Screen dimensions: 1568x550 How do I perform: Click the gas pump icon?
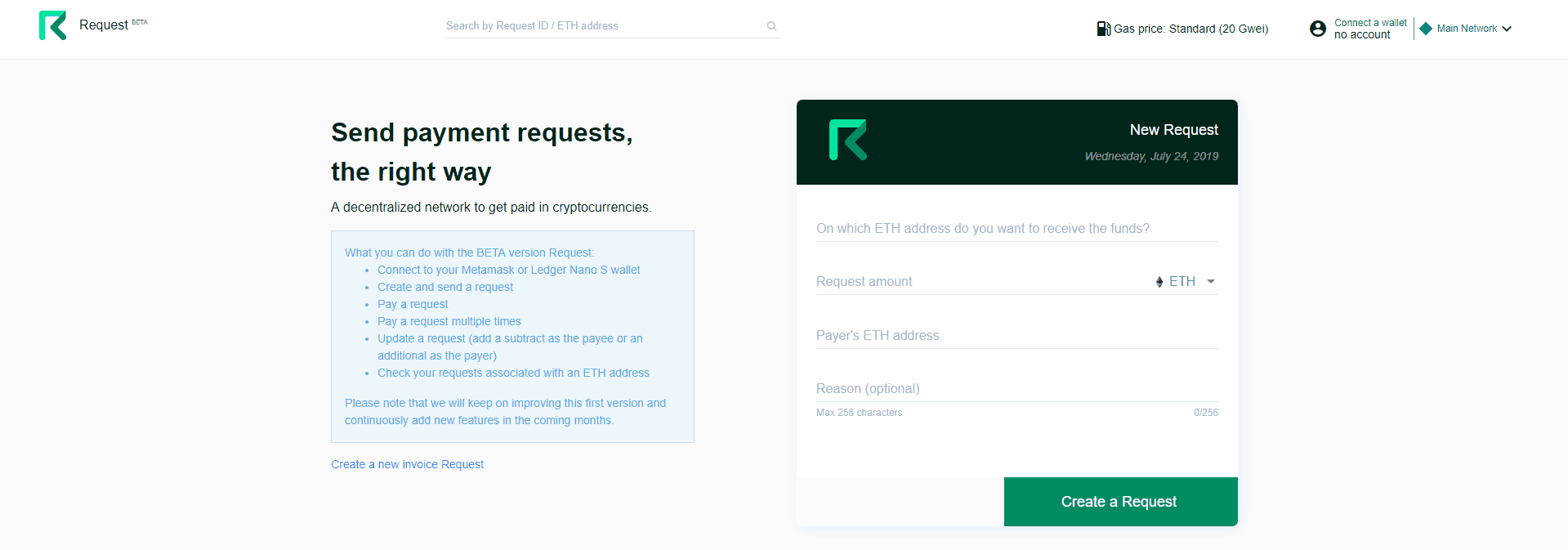point(1103,29)
